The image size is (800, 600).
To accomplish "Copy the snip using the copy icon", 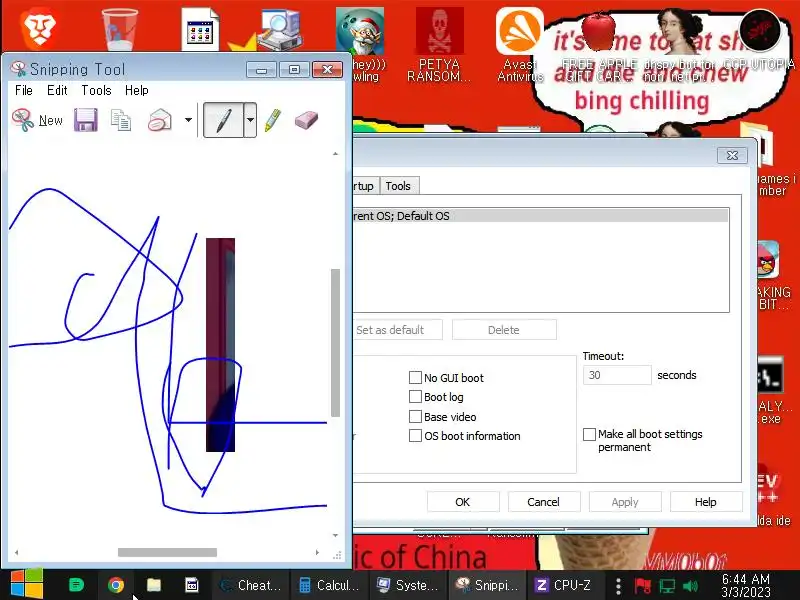I will point(121,120).
